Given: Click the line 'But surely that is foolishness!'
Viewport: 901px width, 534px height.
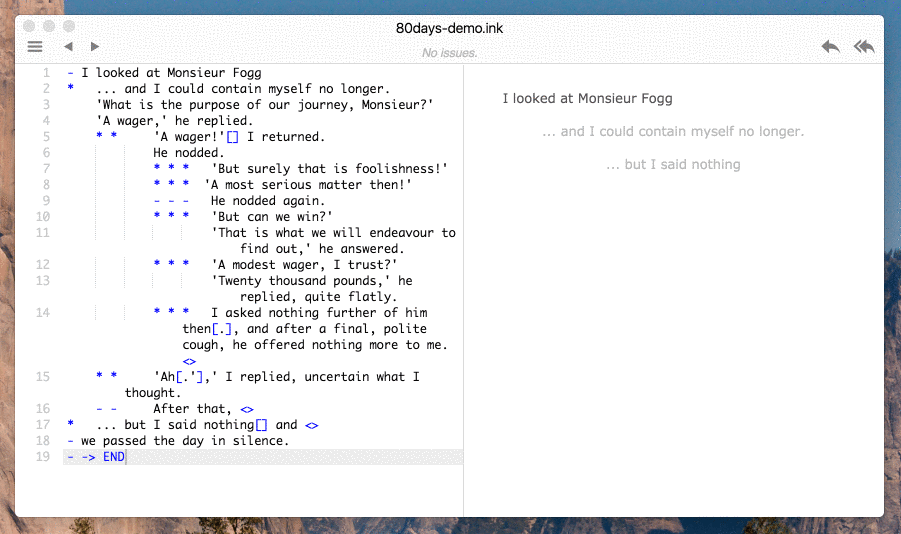Looking at the screenshot, I should click(329, 169).
